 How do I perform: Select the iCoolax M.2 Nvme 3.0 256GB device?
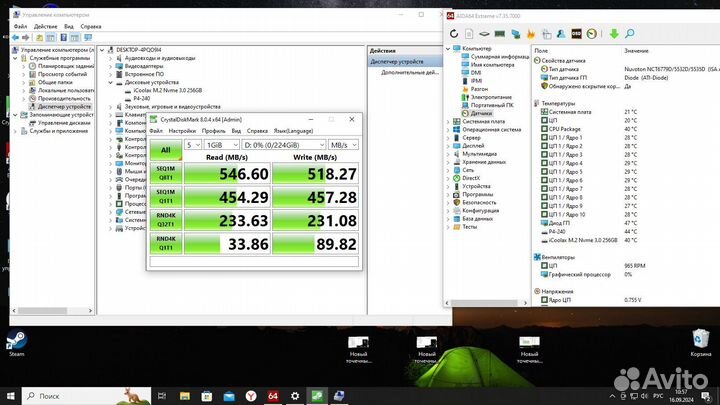pos(167,90)
